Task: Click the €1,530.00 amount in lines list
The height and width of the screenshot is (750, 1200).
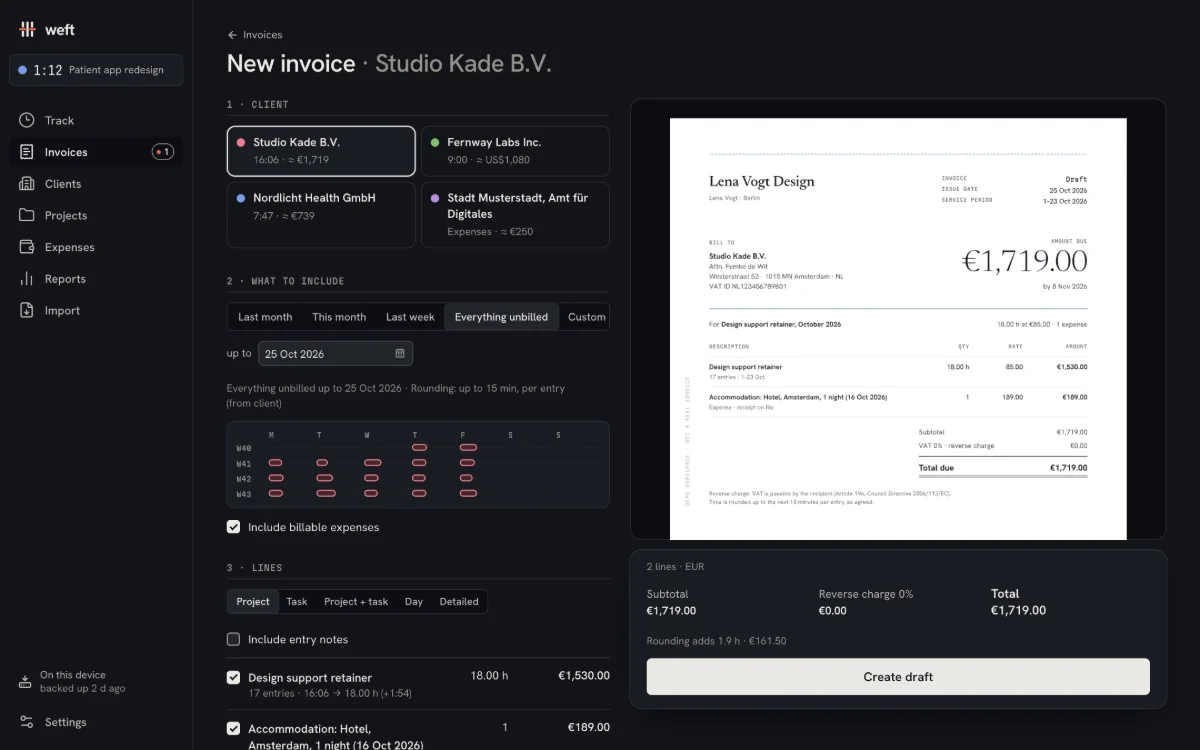Action: 583,676
